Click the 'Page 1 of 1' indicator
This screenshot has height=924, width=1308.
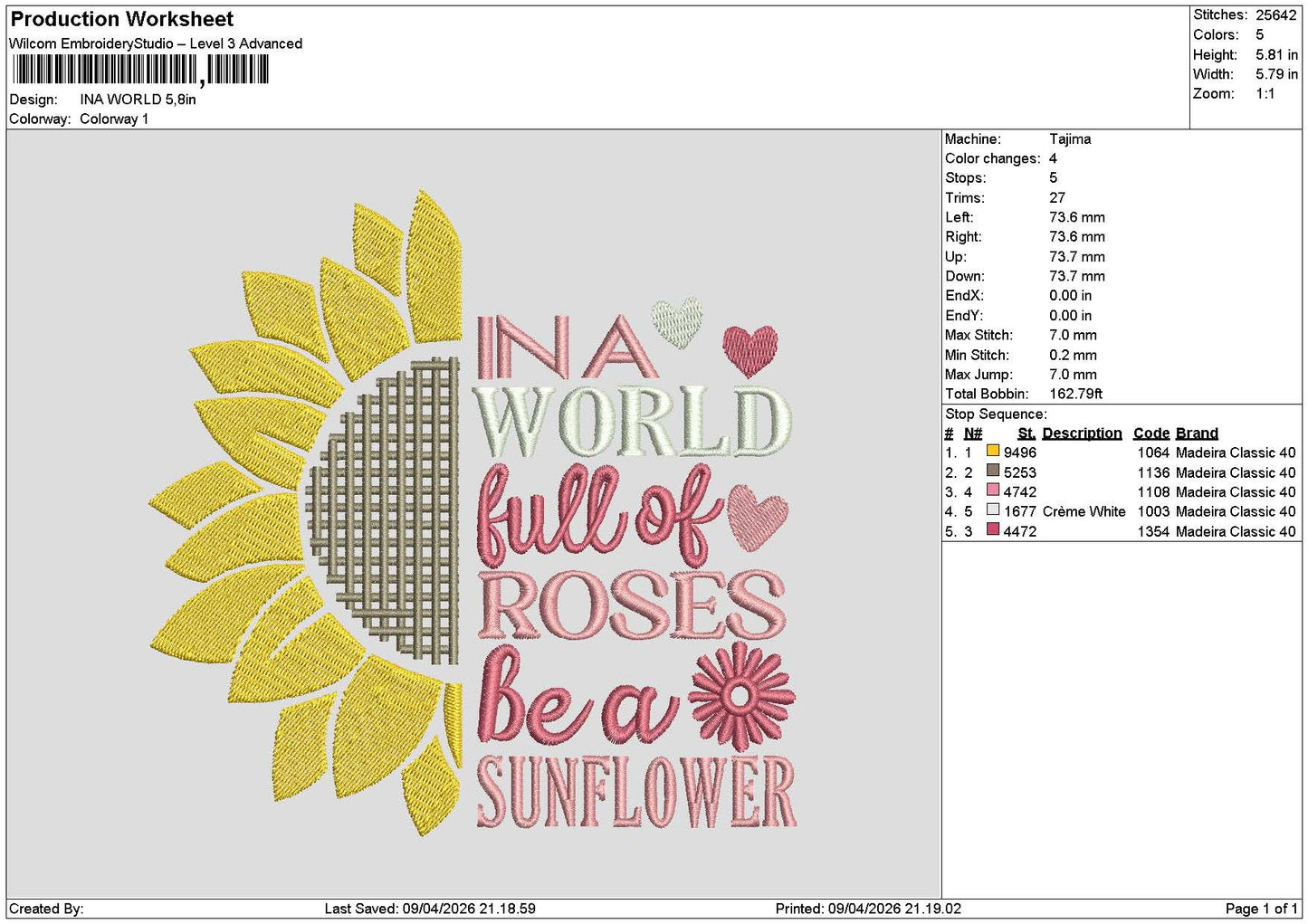tap(1261, 909)
